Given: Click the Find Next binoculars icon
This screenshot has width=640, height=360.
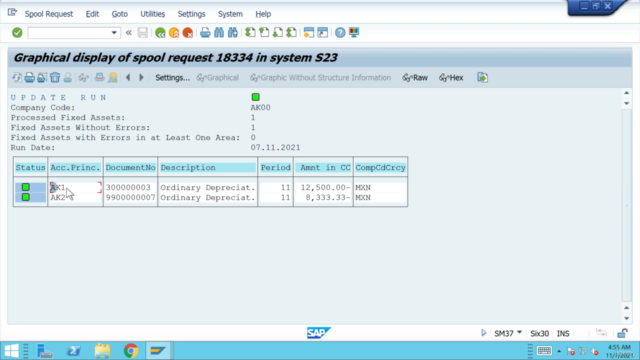Looking at the screenshot, I should [233, 33].
